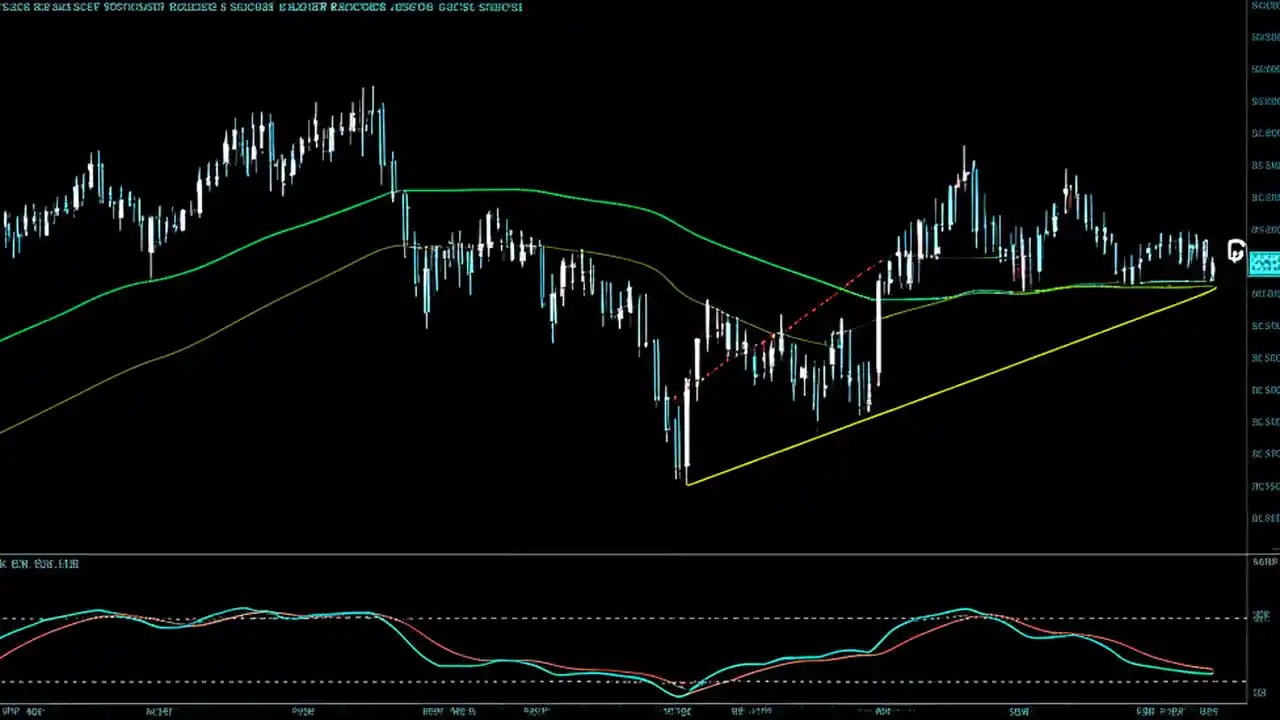
Task: Select the chart header text strip
Action: coord(260,7)
